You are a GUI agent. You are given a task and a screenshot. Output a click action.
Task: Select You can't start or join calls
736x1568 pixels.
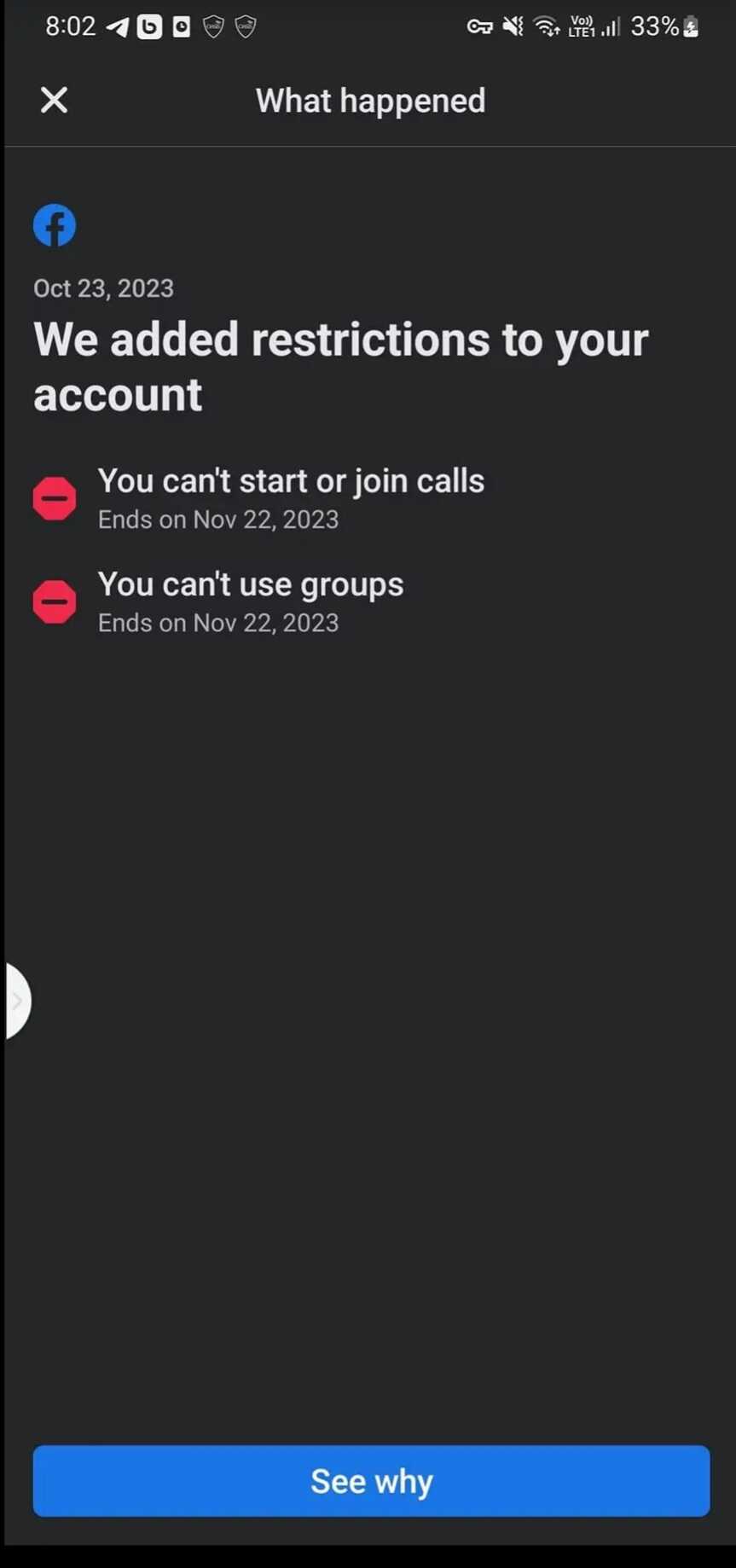coord(291,481)
